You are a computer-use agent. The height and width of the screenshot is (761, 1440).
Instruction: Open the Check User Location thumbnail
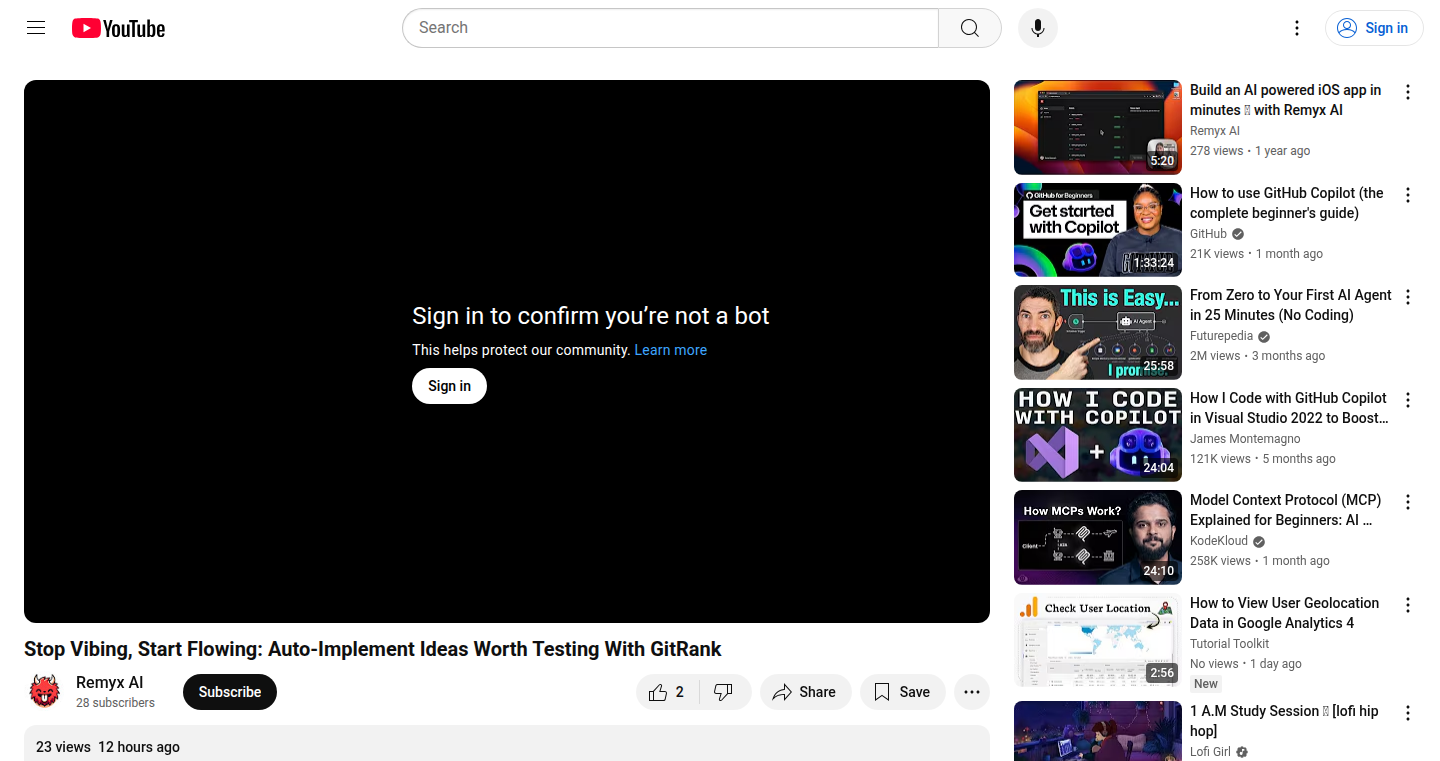pyautogui.click(x=1098, y=640)
